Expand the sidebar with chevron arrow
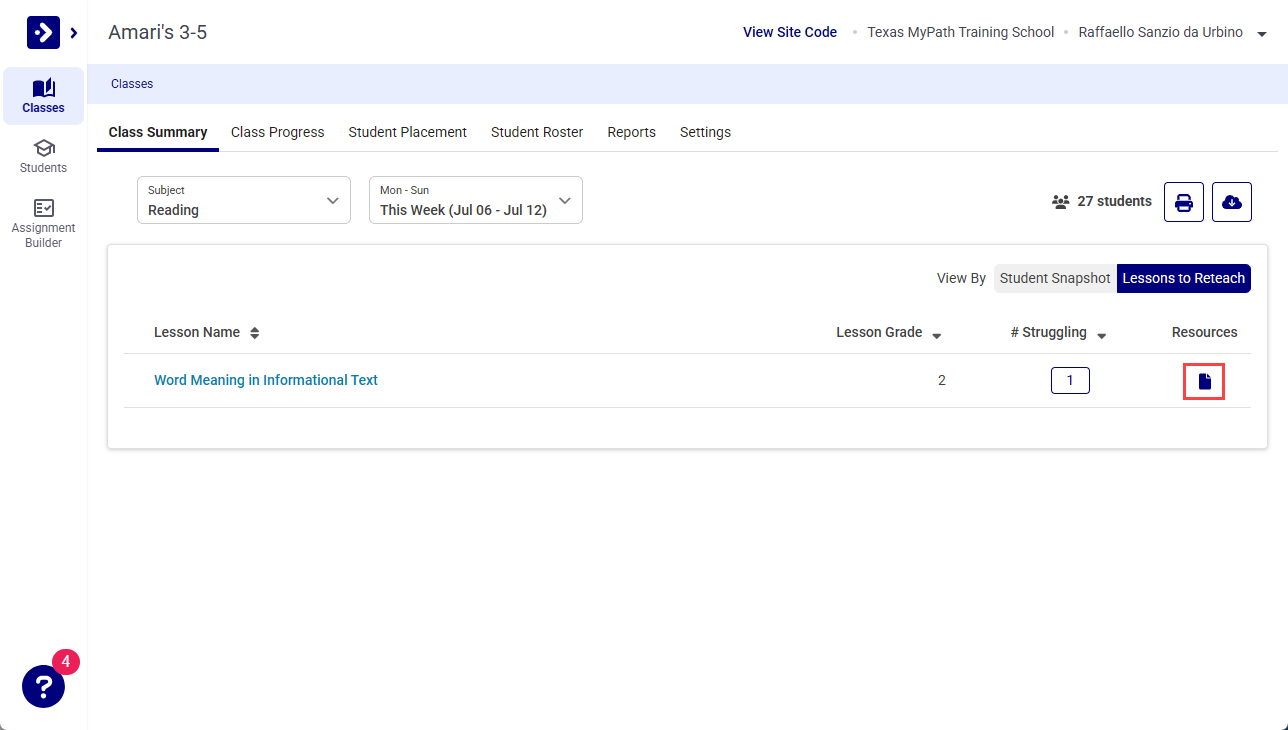The image size is (1288, 730). coord(74,33)
